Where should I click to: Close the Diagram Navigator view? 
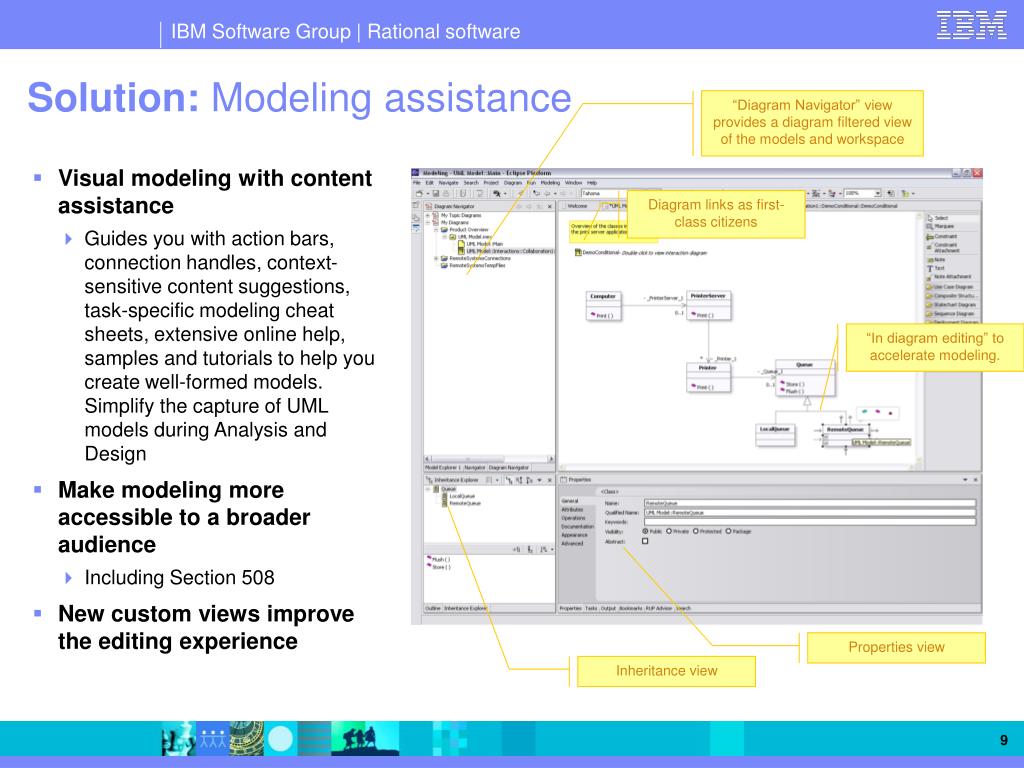tap(550, 206)
